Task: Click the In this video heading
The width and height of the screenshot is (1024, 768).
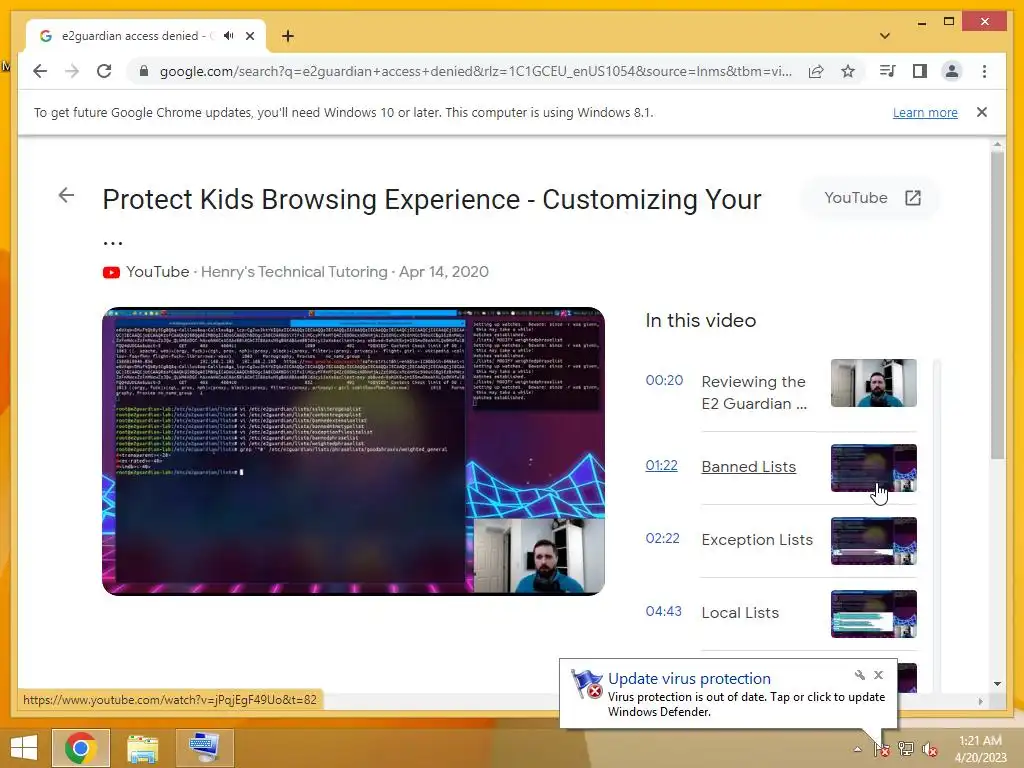Action: click(701, 321)
